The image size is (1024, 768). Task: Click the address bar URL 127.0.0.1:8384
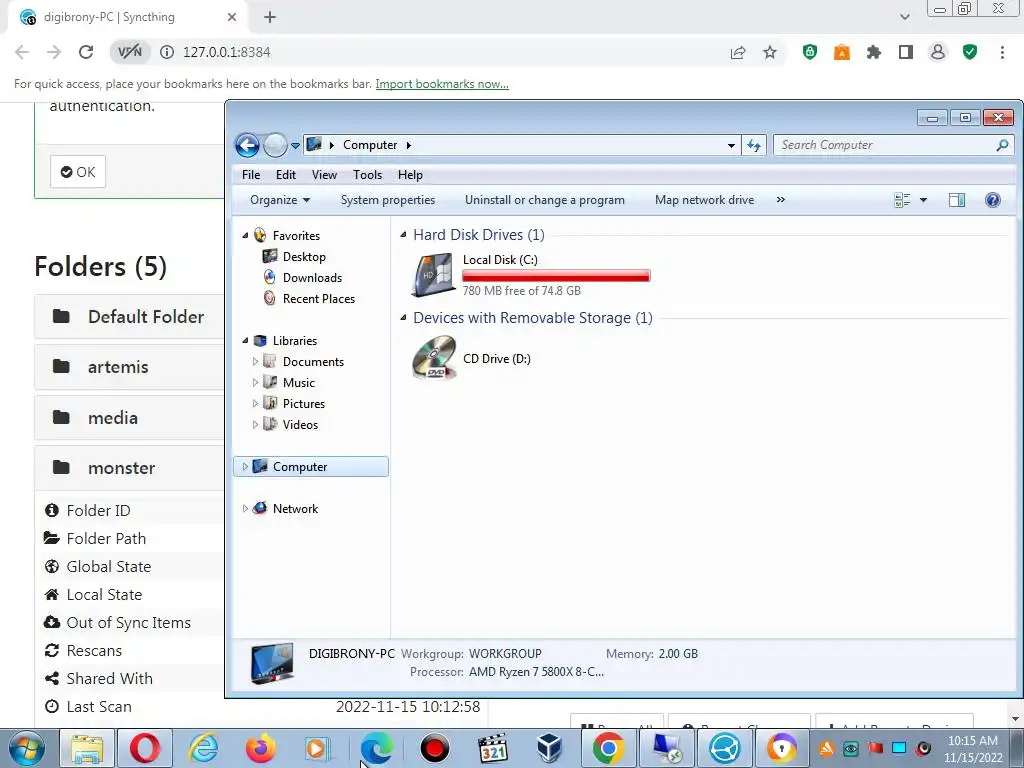click(227, 52)
